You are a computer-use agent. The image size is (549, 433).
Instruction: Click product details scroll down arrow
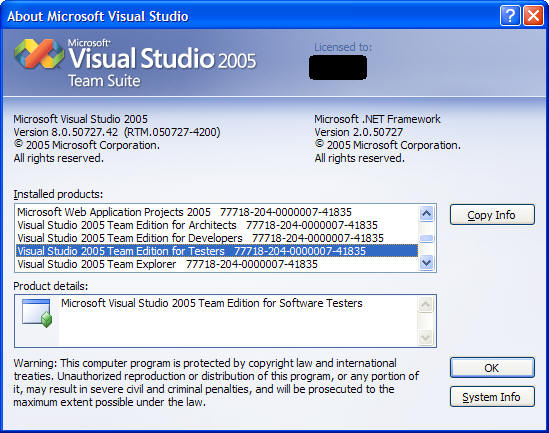click(426, 337)
